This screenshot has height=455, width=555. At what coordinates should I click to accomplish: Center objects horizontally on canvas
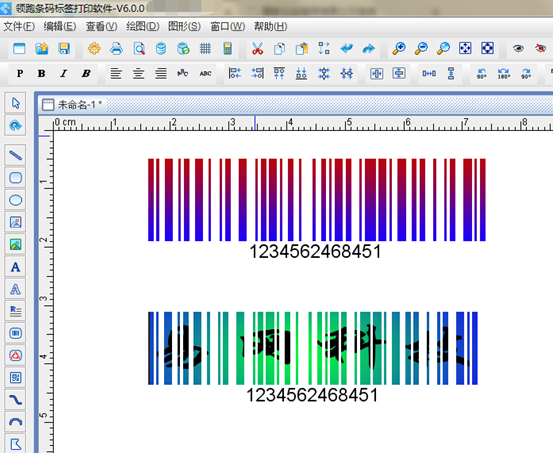377,73
